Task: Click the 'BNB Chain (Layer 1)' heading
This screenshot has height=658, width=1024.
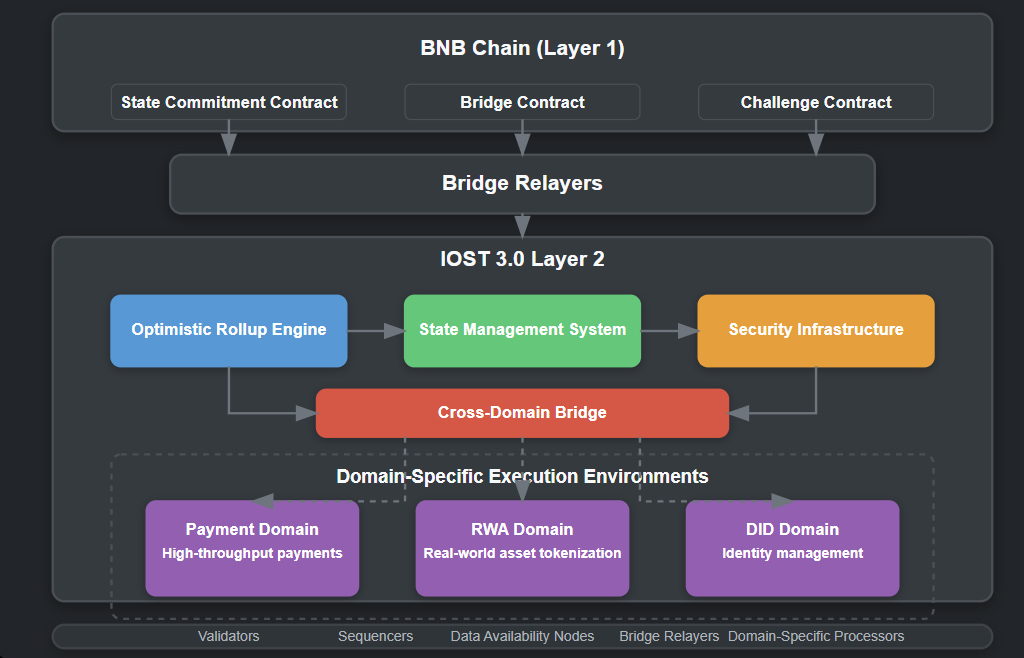Action: pyautogui.click(x=522, y=48)
